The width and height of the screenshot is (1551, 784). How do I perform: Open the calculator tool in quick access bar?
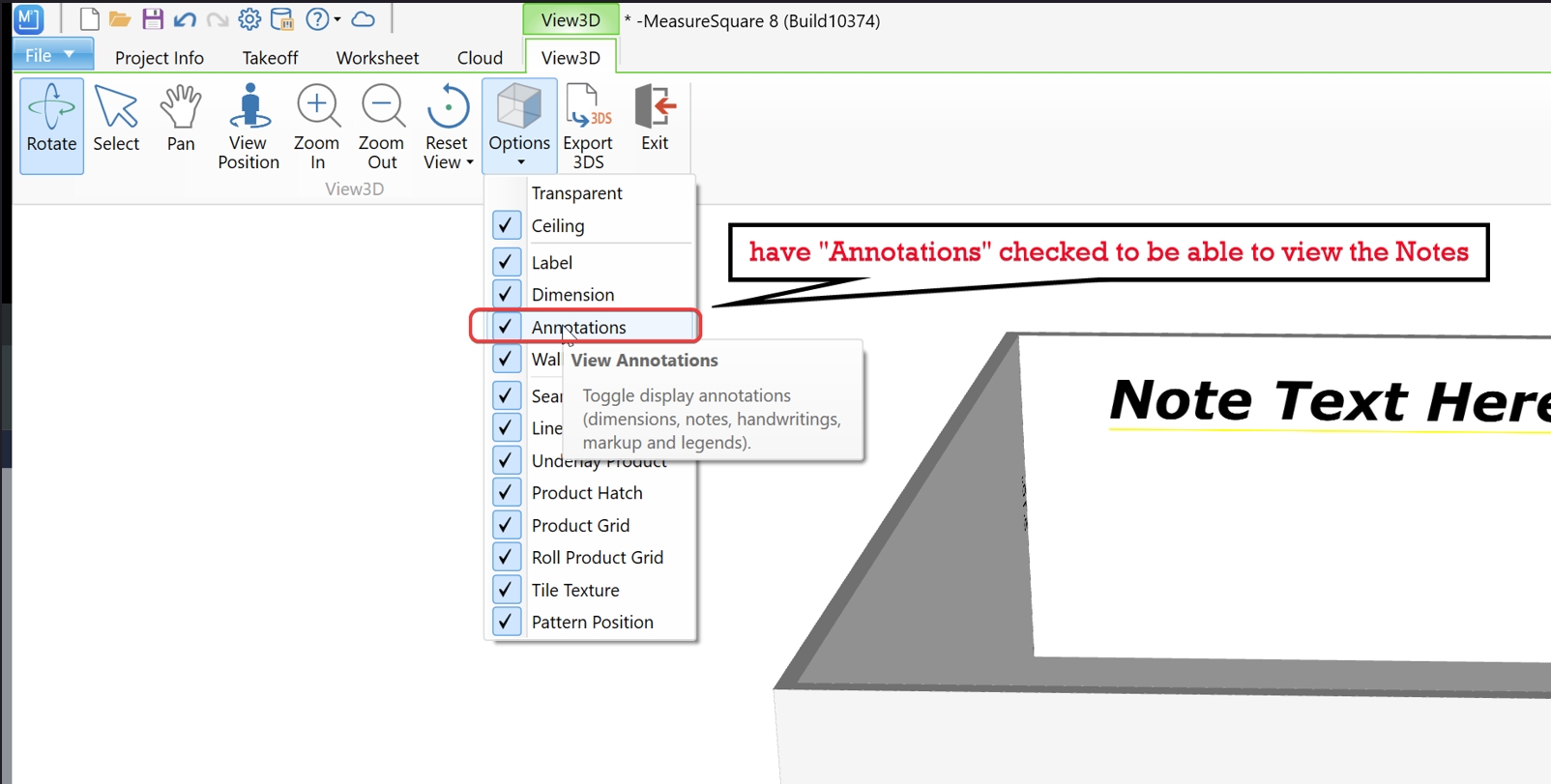[282, 19]
